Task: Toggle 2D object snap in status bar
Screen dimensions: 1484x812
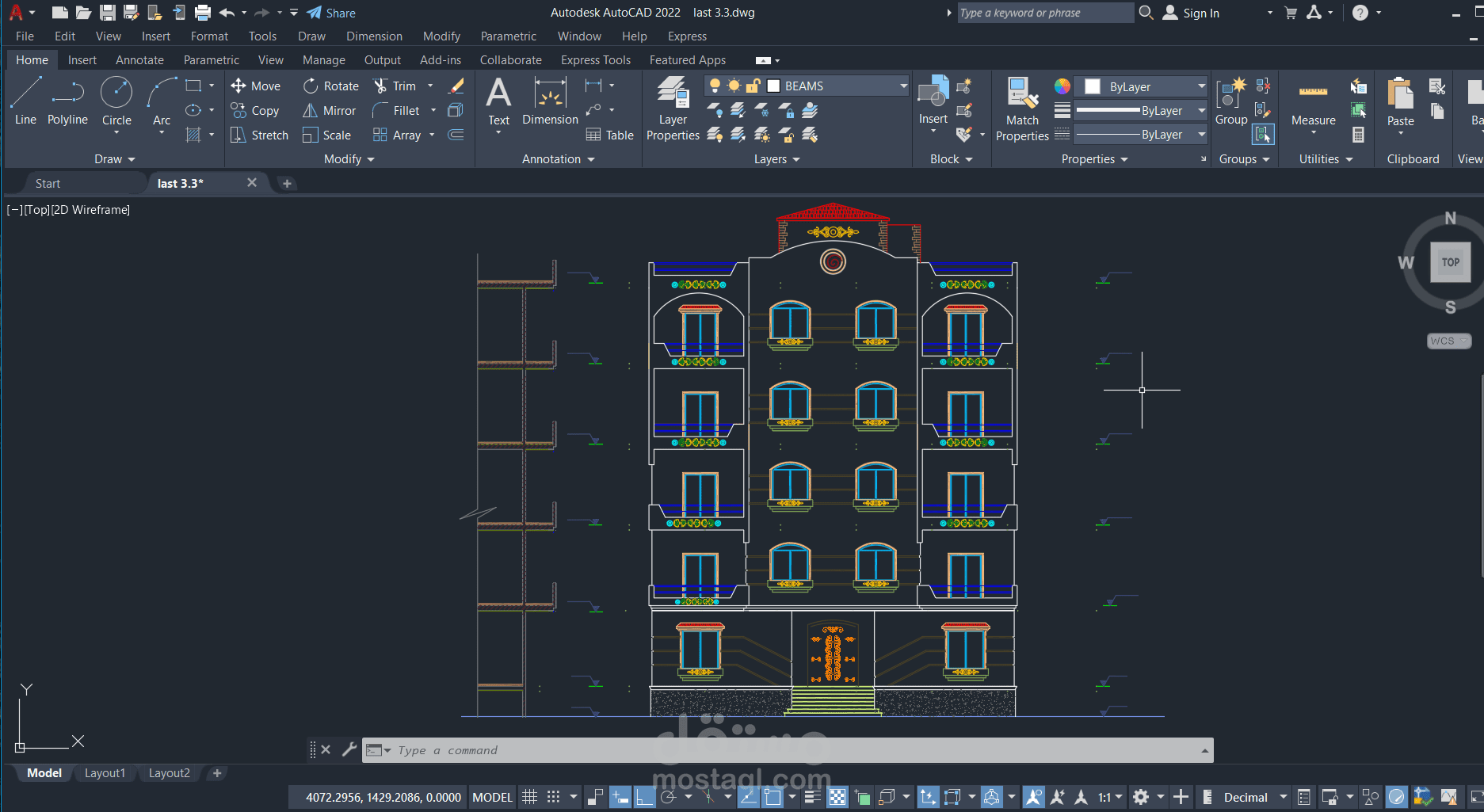Action: click(773, 797)
